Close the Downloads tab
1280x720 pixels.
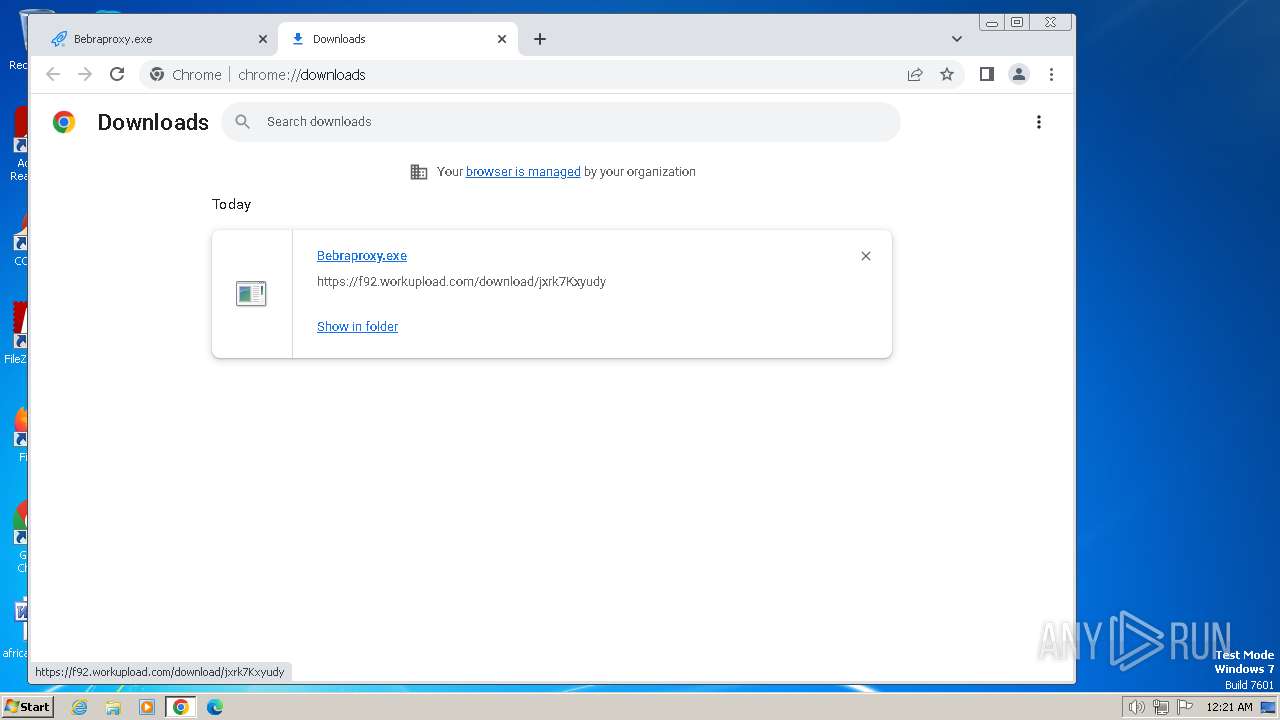[502, 39]
